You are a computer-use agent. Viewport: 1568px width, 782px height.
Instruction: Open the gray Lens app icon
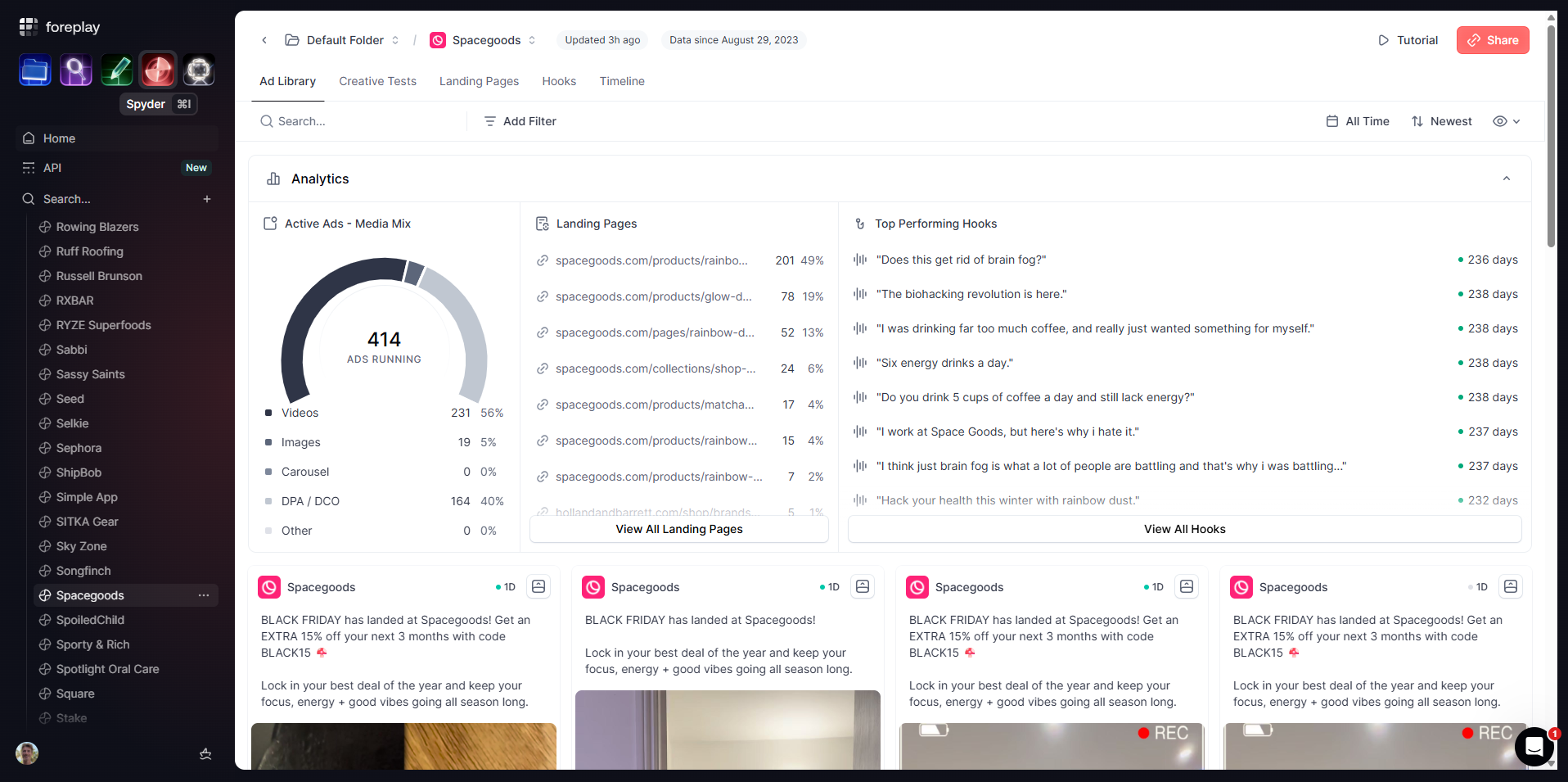pyautogui.click(x=199, y=70)
